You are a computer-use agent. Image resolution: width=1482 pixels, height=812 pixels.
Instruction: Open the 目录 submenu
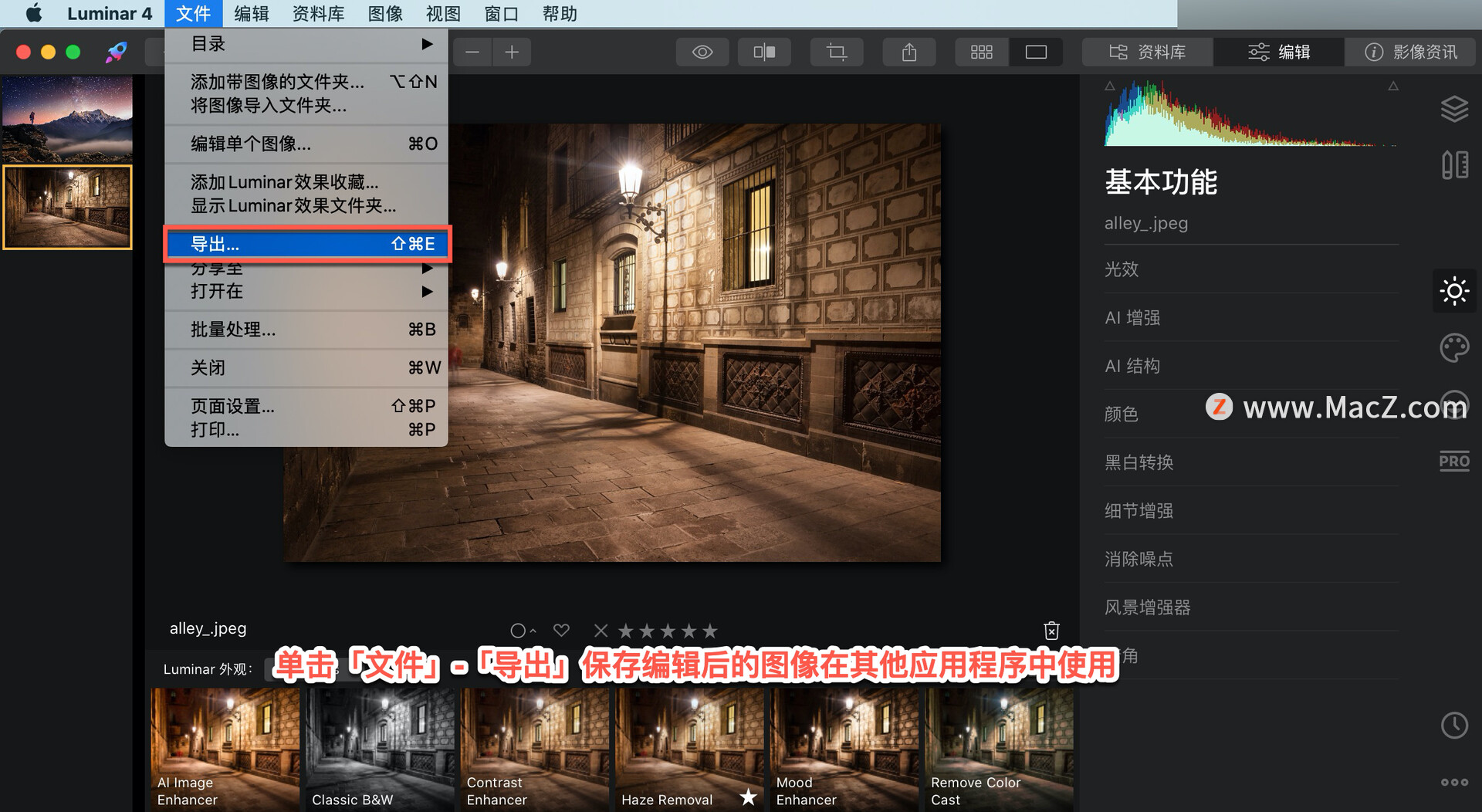(x=306, y=44)
